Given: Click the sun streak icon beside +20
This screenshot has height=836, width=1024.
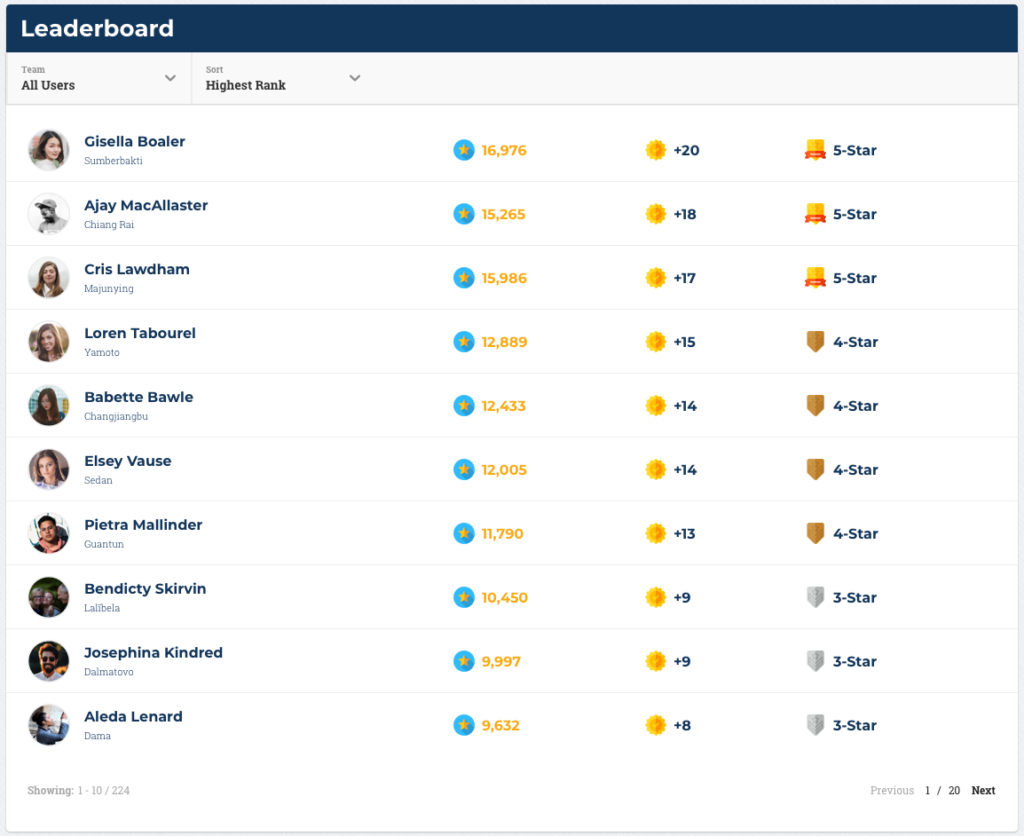Looking at the screenshot, I should tap(656, 150).
